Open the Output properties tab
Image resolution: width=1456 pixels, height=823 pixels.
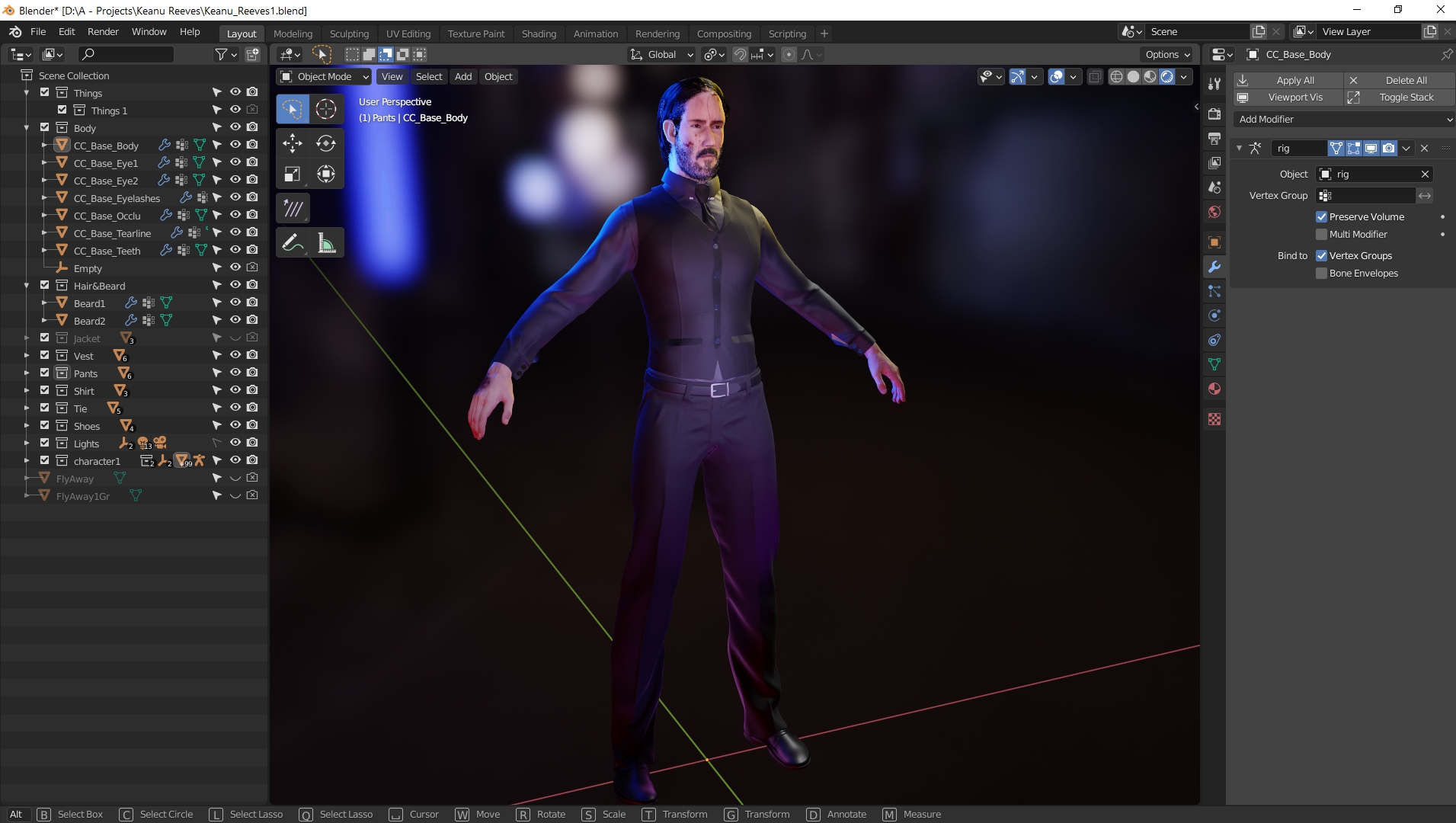1214,139
